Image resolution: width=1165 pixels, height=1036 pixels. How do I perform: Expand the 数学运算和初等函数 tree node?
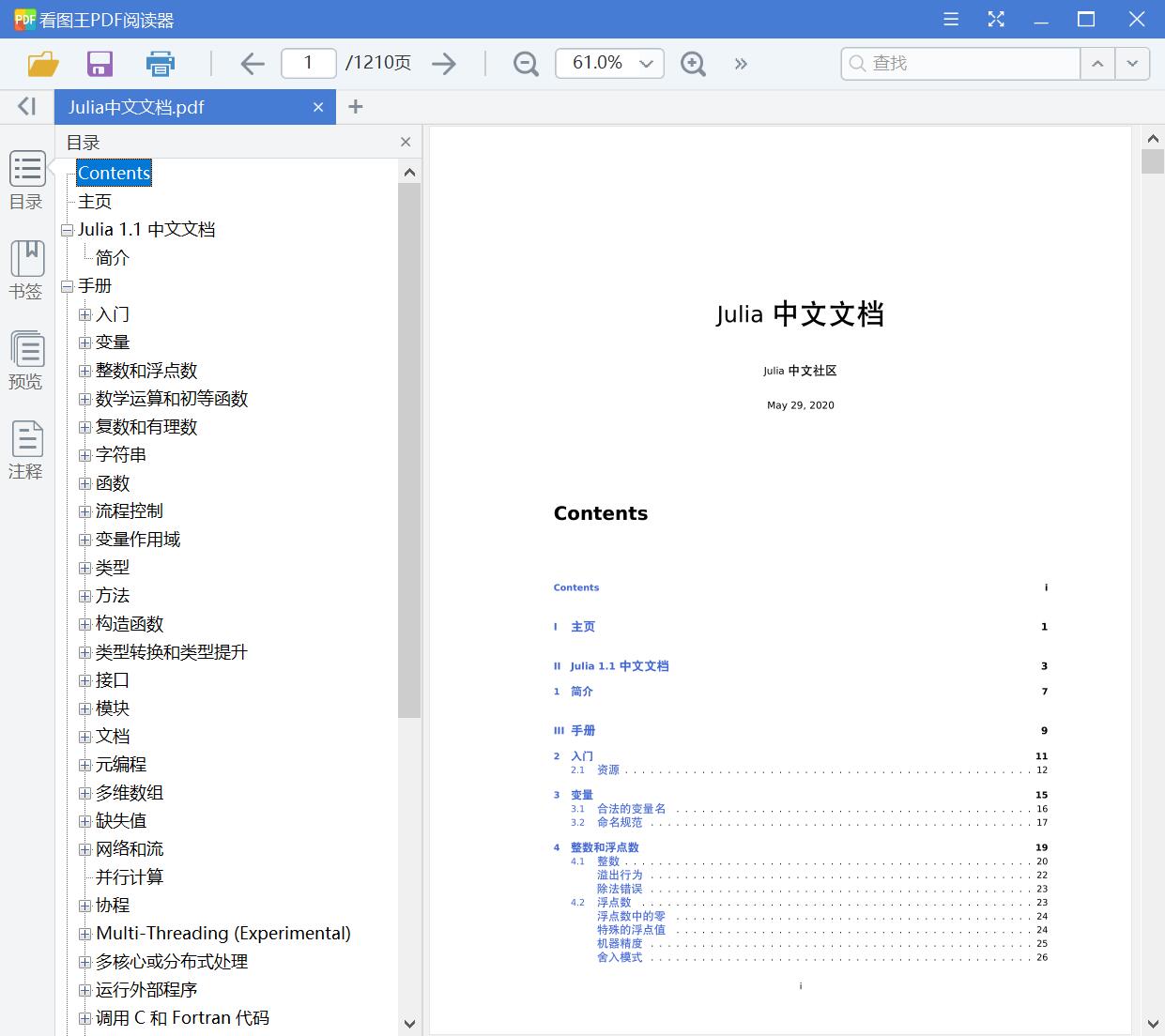click(84, 399)
